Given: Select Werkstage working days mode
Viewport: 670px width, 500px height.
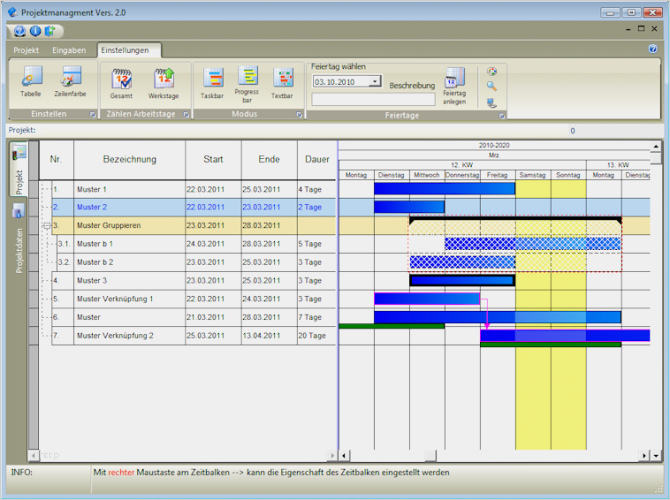Looking at the screenshot, I should pos(163,78).
